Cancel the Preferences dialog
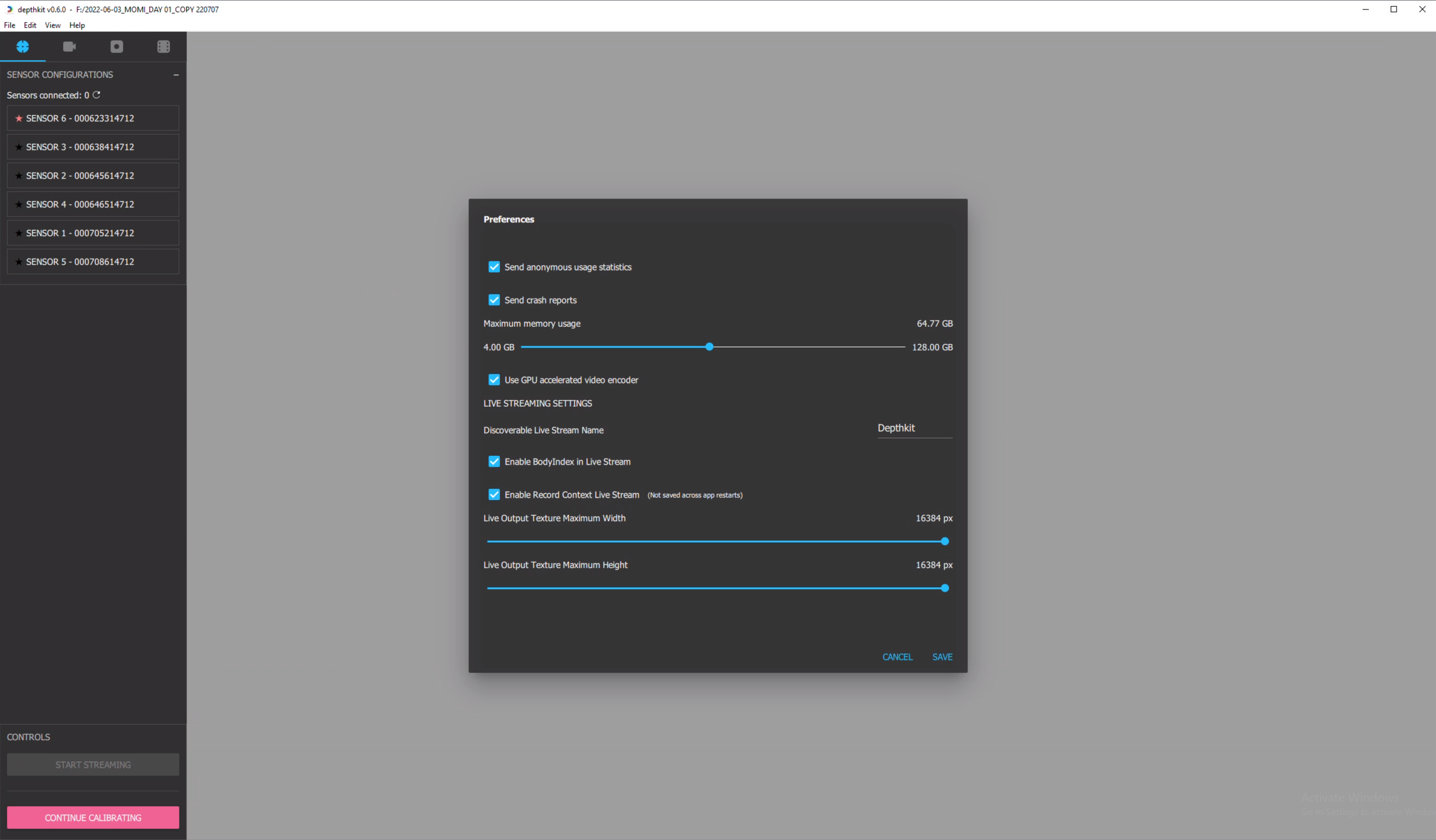Image resolution: width=1436 pixels, height=840 pixels. pos(897,657)
